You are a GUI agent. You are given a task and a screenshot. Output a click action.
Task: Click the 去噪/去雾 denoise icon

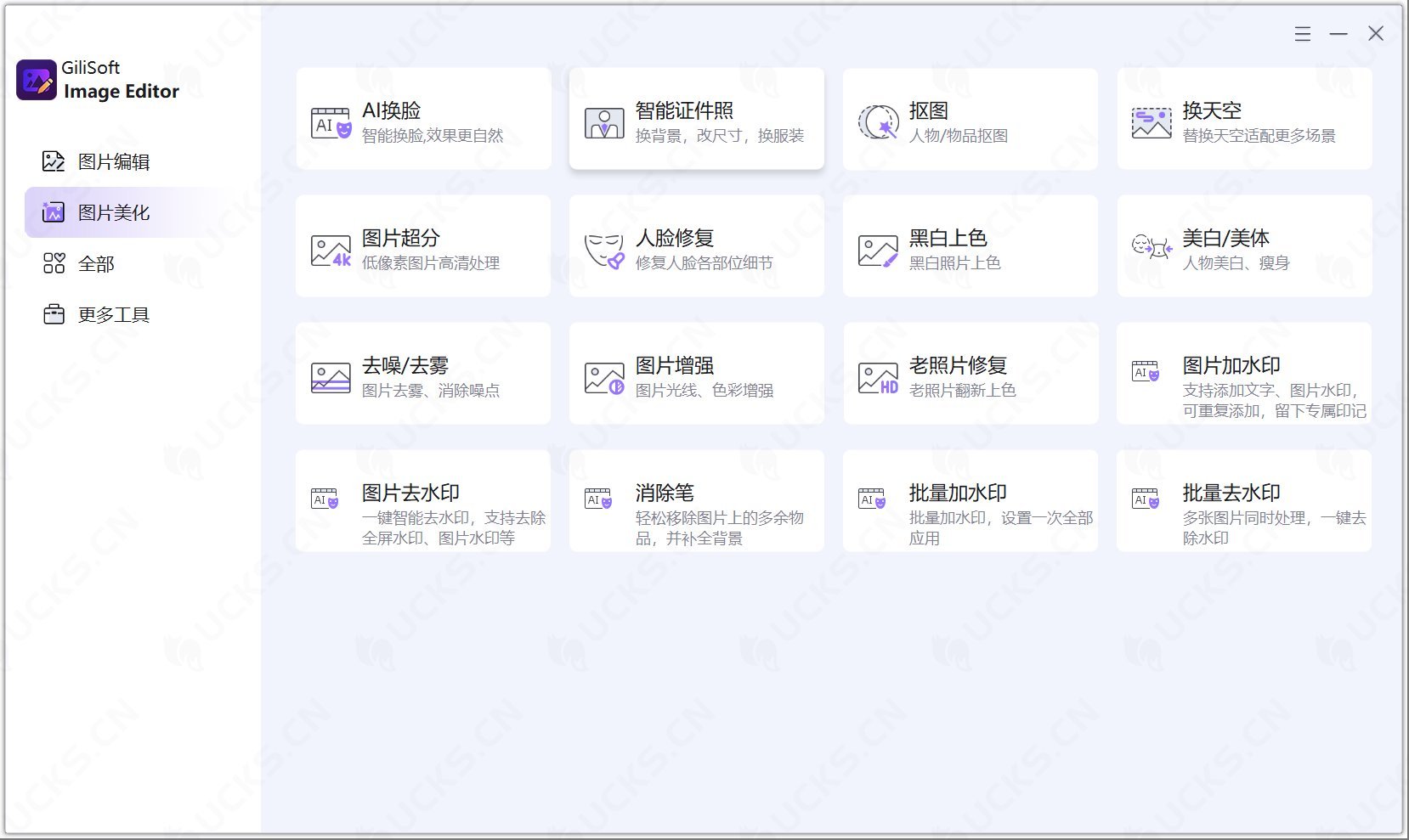[331, 378]
